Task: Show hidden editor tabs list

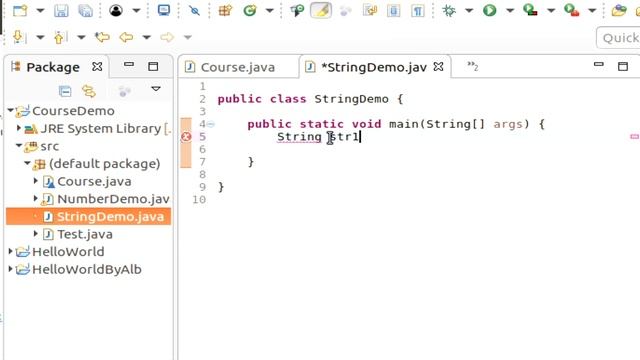Action: [x=472, y=66]
